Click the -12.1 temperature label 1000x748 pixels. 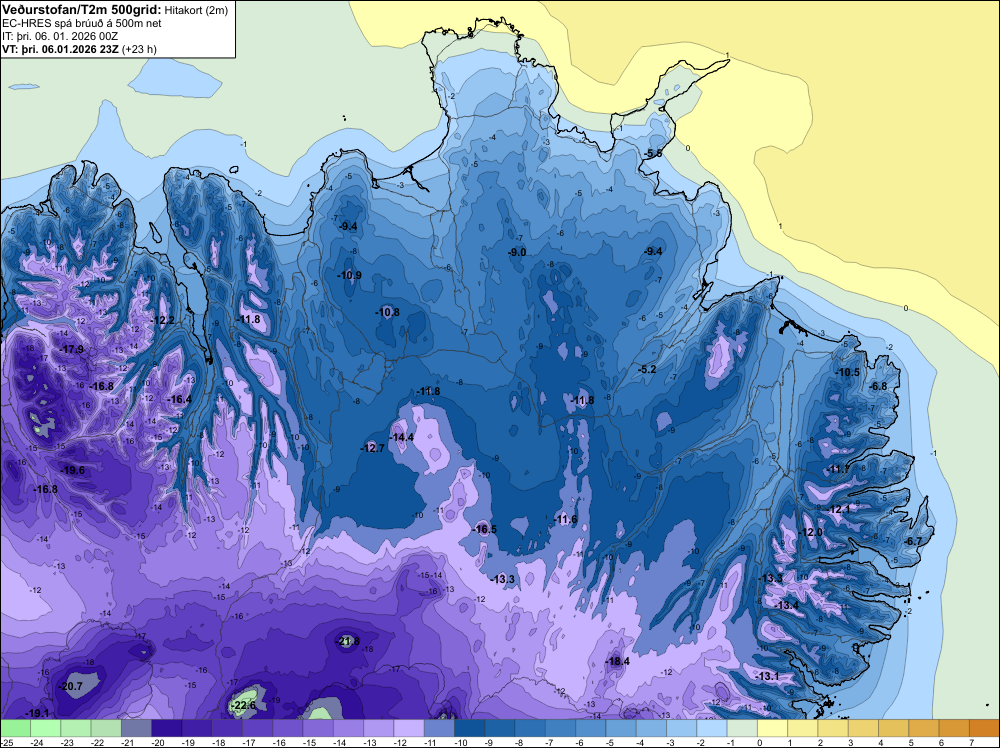tap(839, 509)
